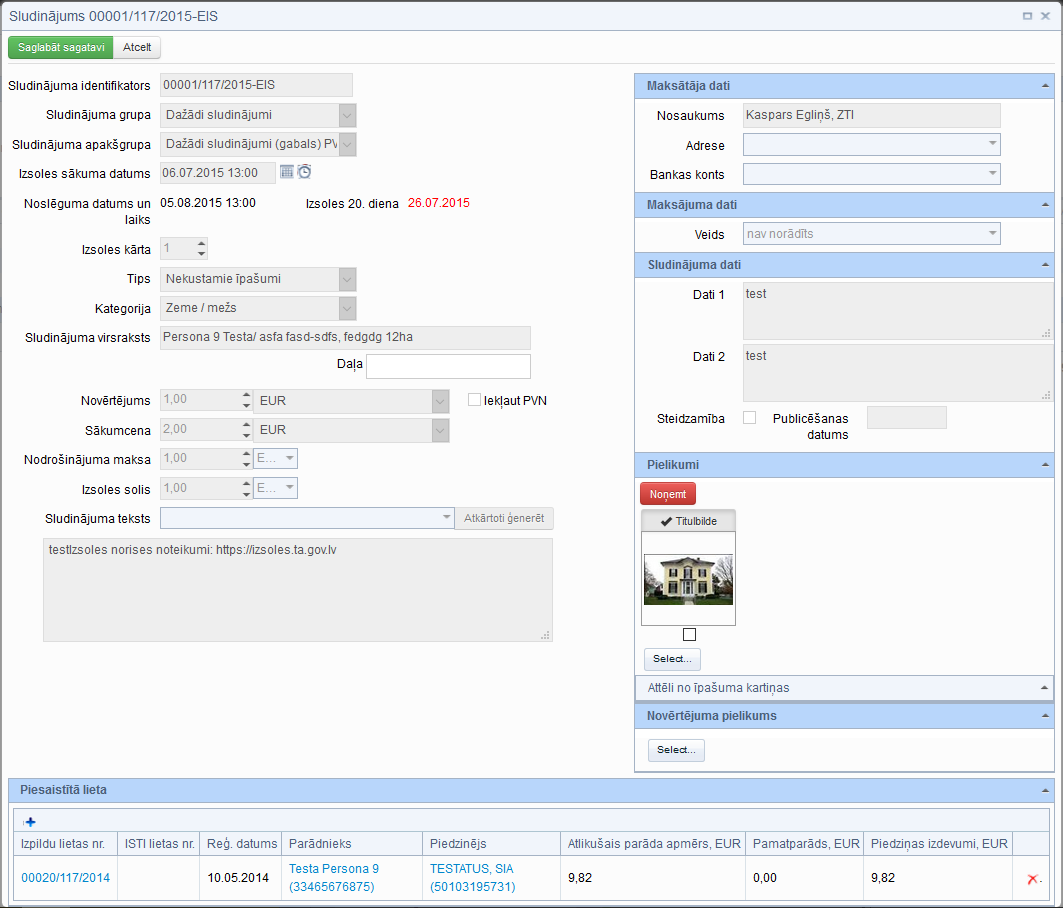Maximize the Sludinājums dialog window

pyautogui.click(x=1027, y=16)
